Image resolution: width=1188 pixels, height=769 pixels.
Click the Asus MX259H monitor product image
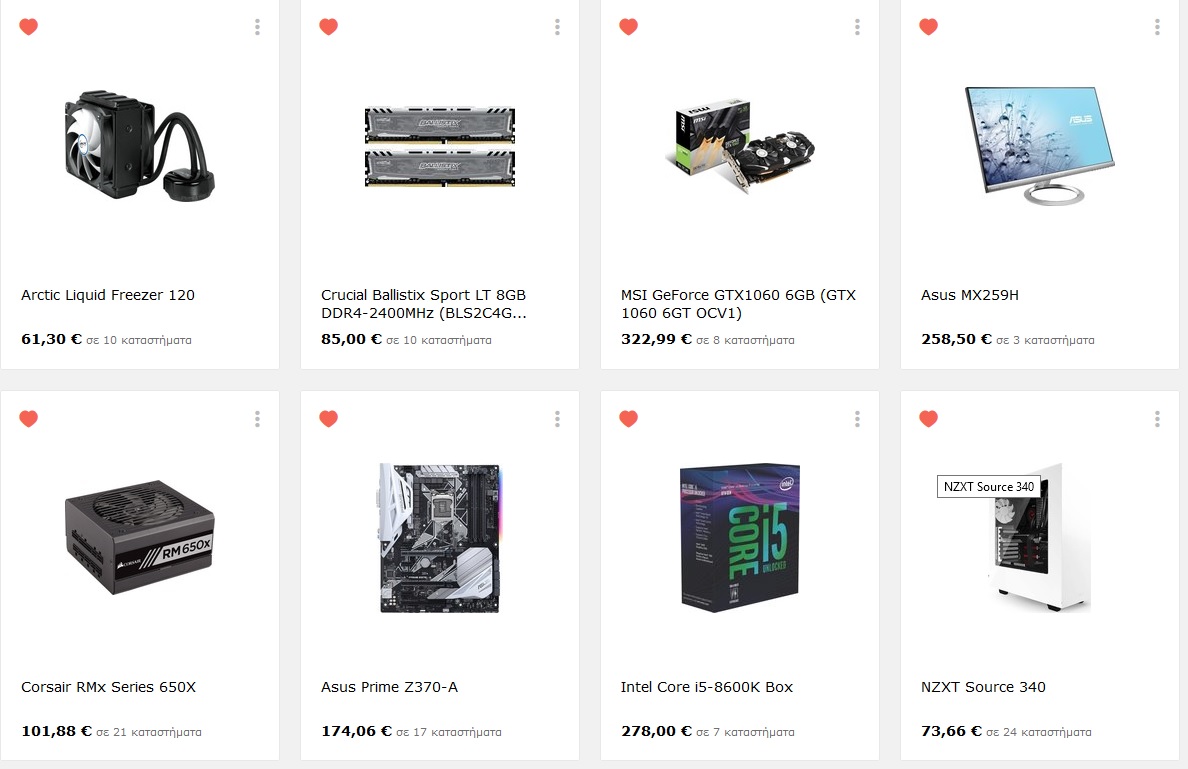1040,145
